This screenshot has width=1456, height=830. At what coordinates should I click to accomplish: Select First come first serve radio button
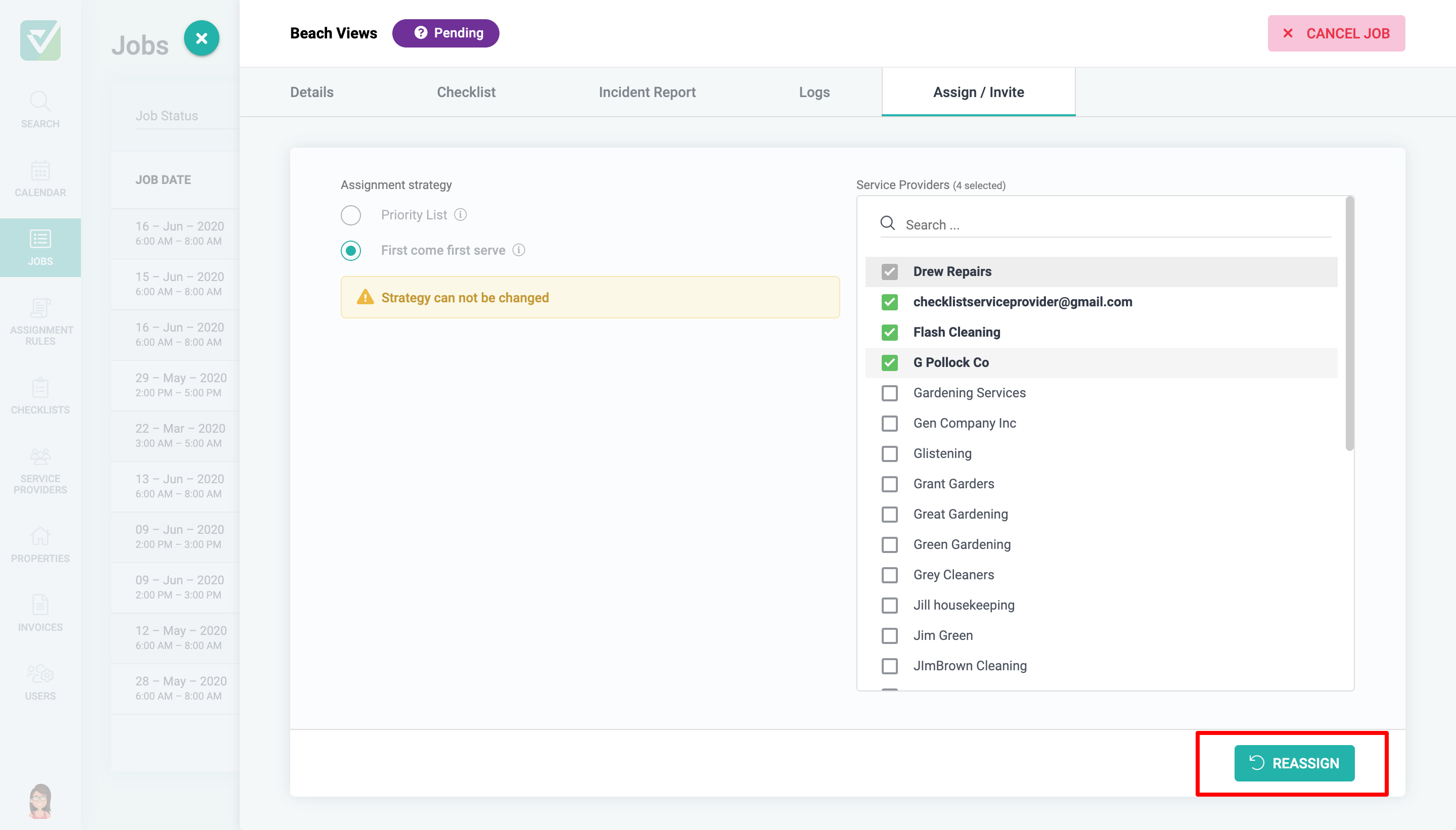[x=351, y=251]
